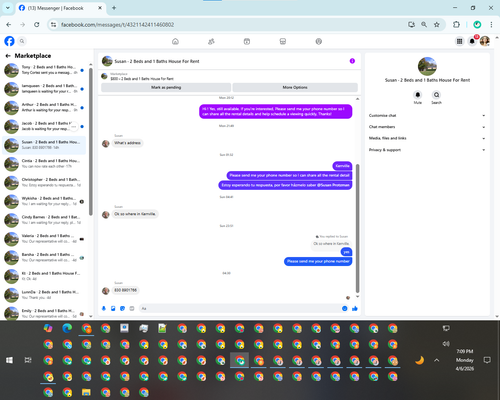Open LunnDe conversation in the list

tap(44, 295)
